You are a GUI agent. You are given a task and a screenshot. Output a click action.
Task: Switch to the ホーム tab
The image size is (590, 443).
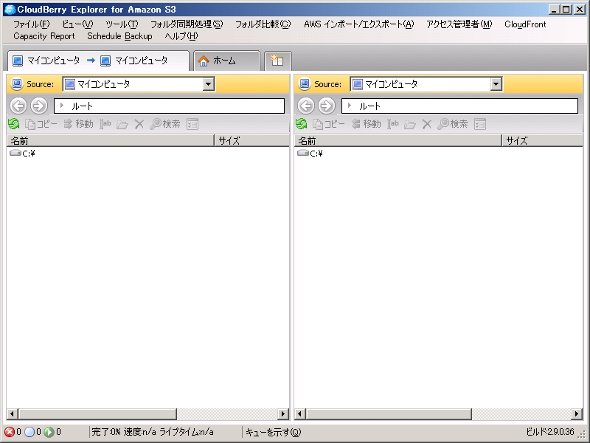(x=227, y=61)
